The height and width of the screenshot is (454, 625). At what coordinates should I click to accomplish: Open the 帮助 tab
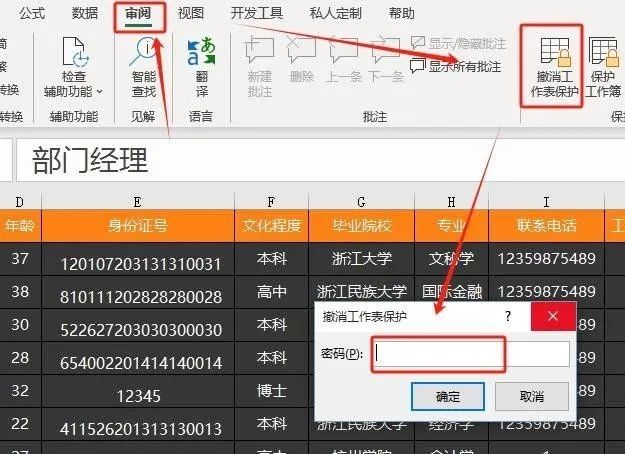point(401,13)
